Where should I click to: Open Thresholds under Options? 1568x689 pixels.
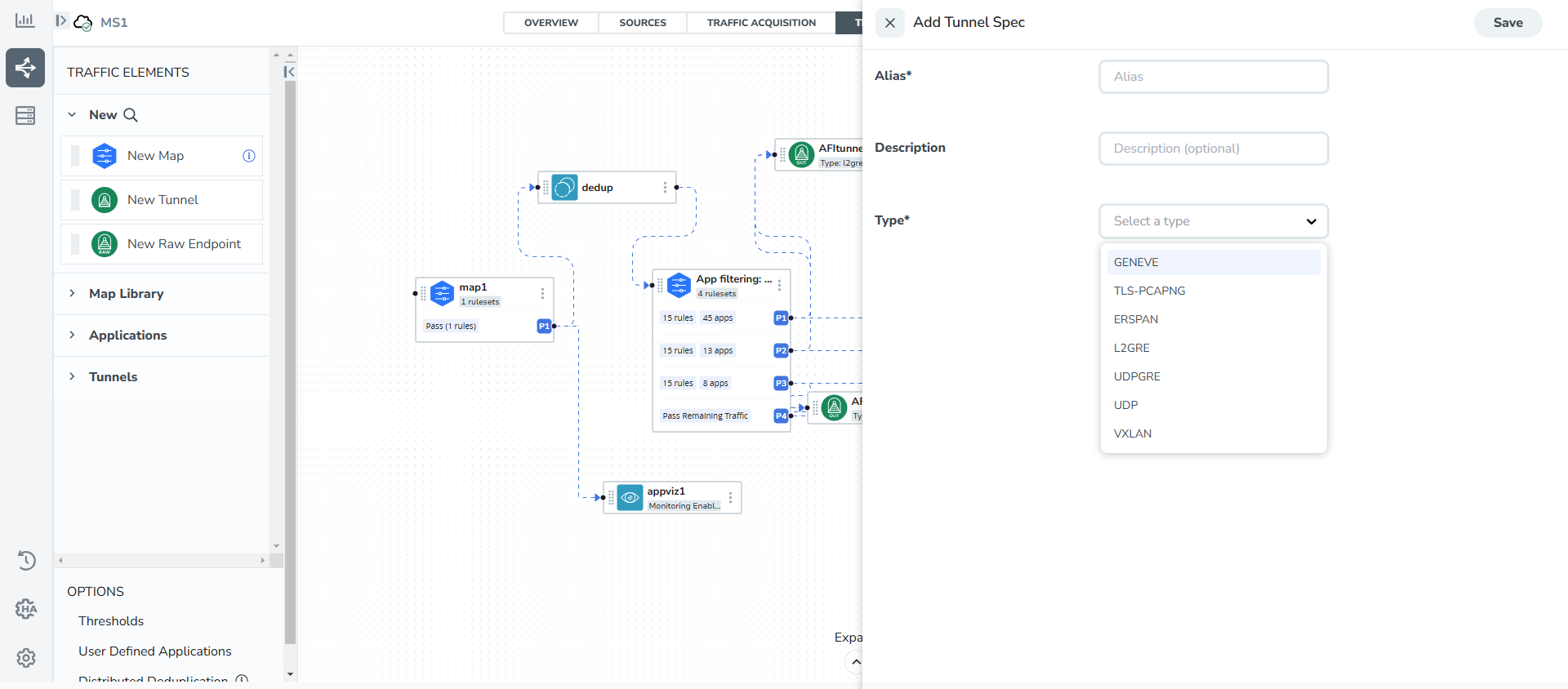coord(111,621)
